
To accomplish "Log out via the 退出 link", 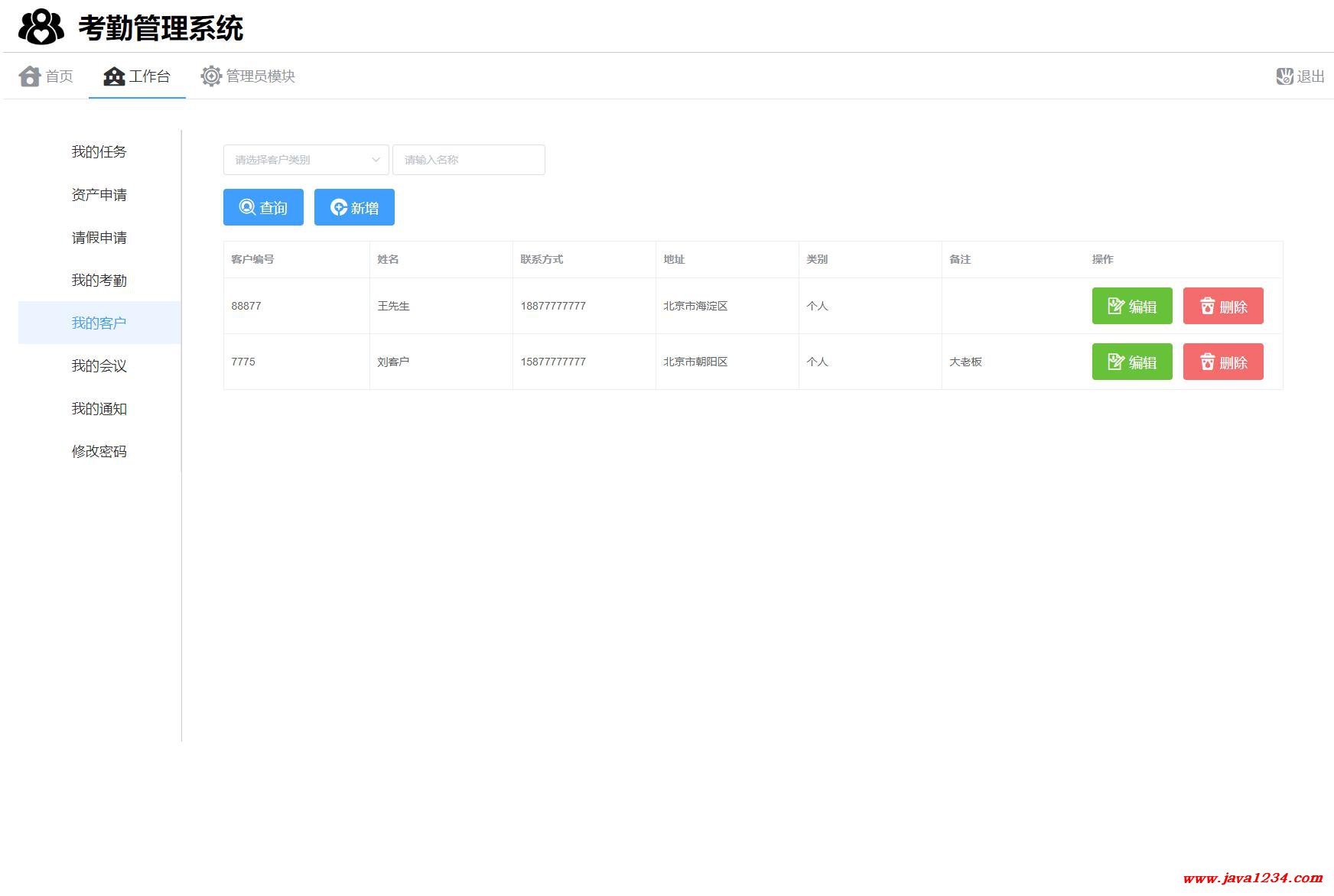I will tap(1300, 76).
